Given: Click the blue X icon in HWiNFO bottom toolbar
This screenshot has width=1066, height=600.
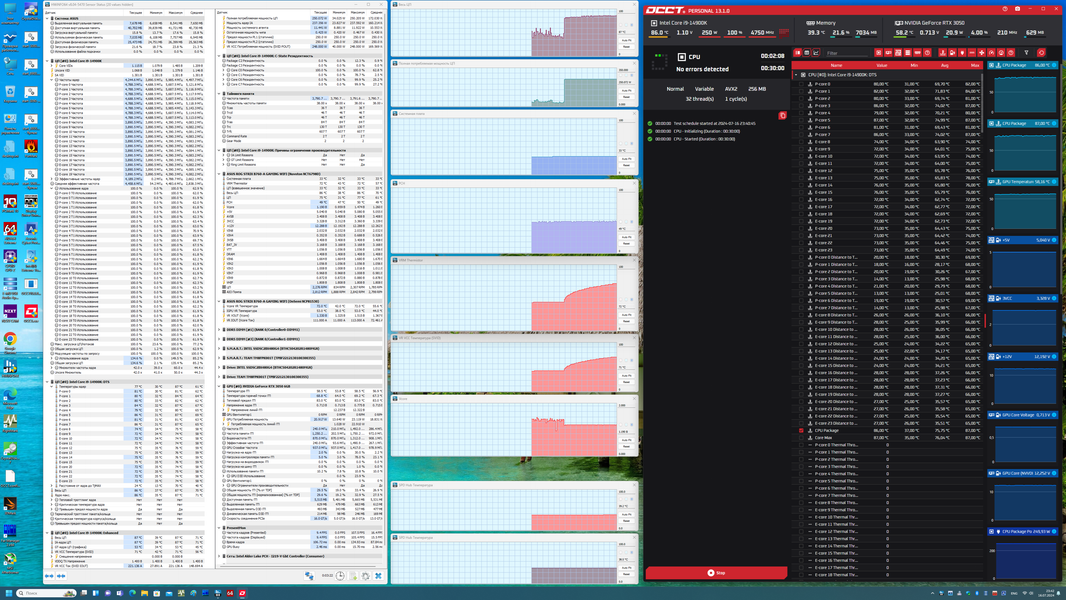Looking at the screenshot, I should (379, 576).
